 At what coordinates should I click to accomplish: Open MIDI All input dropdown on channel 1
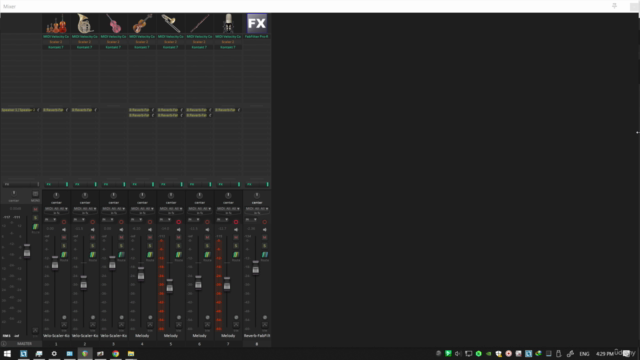pyautogui.click(x=56, y=209)
